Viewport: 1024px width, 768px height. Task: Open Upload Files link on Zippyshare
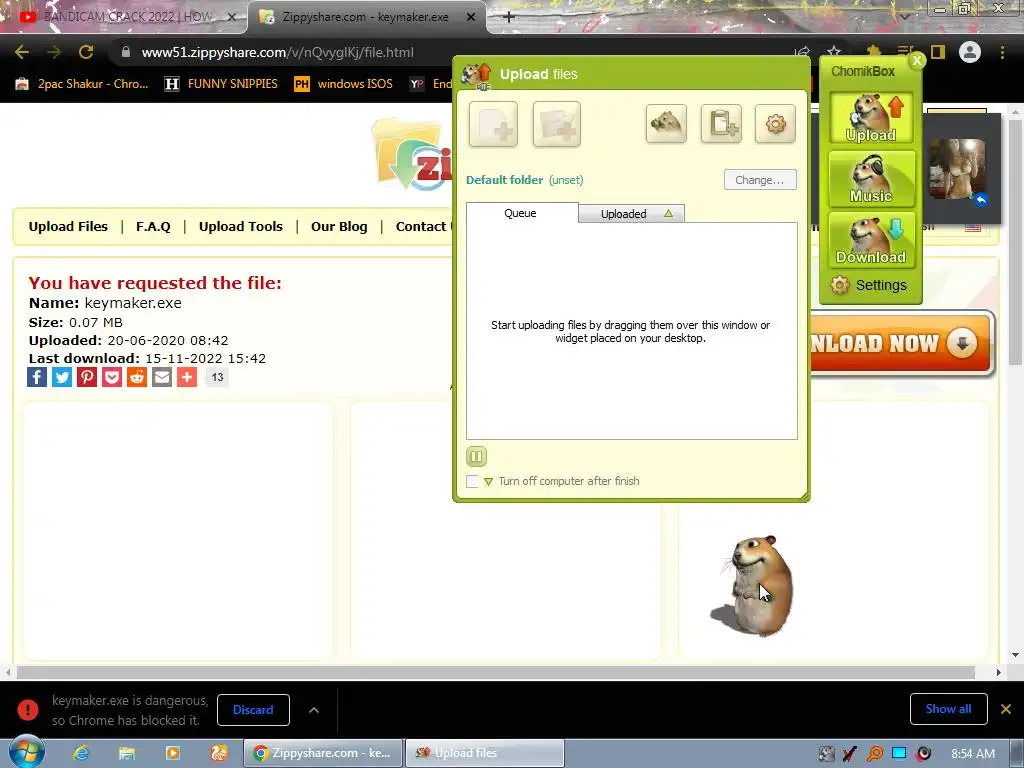pyautogui.click(x=68, y=227)
